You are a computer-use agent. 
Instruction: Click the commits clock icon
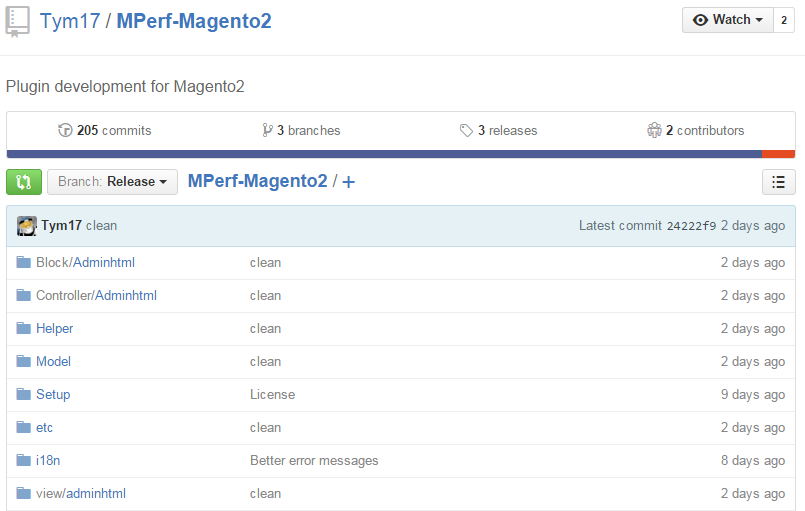tap(65, 130)
